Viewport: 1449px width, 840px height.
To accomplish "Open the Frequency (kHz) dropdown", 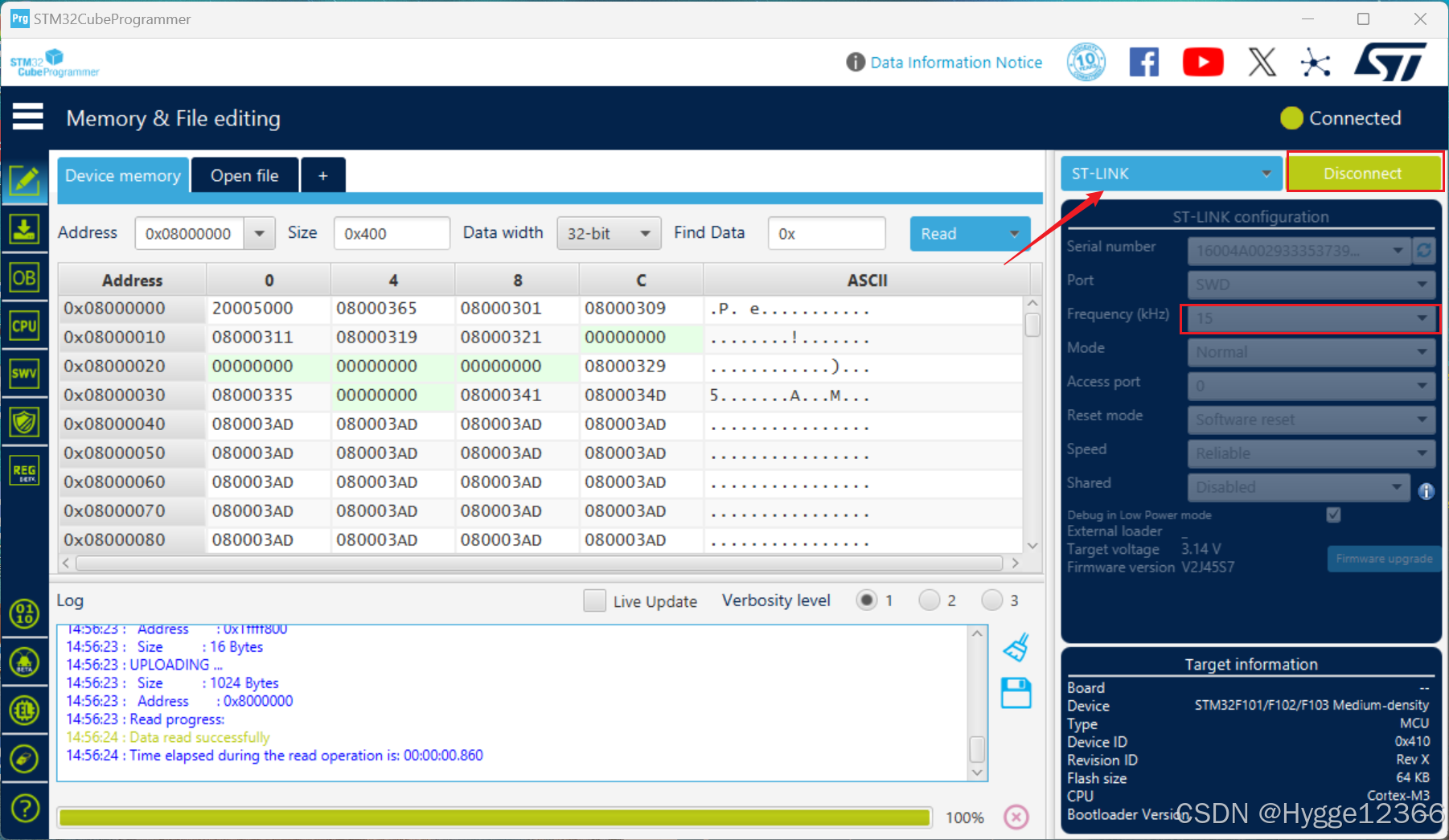I will tap(1311, 318).
